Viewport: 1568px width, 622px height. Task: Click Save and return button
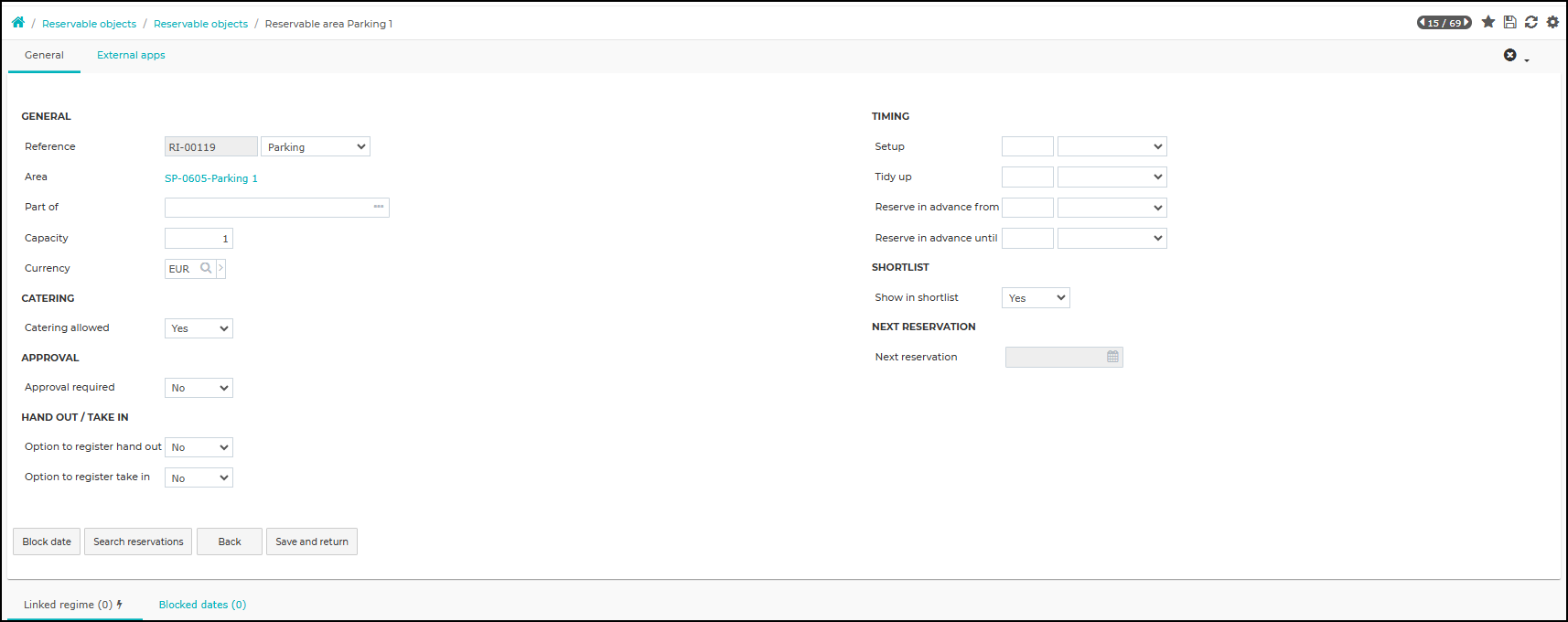(x=312, y=542)
